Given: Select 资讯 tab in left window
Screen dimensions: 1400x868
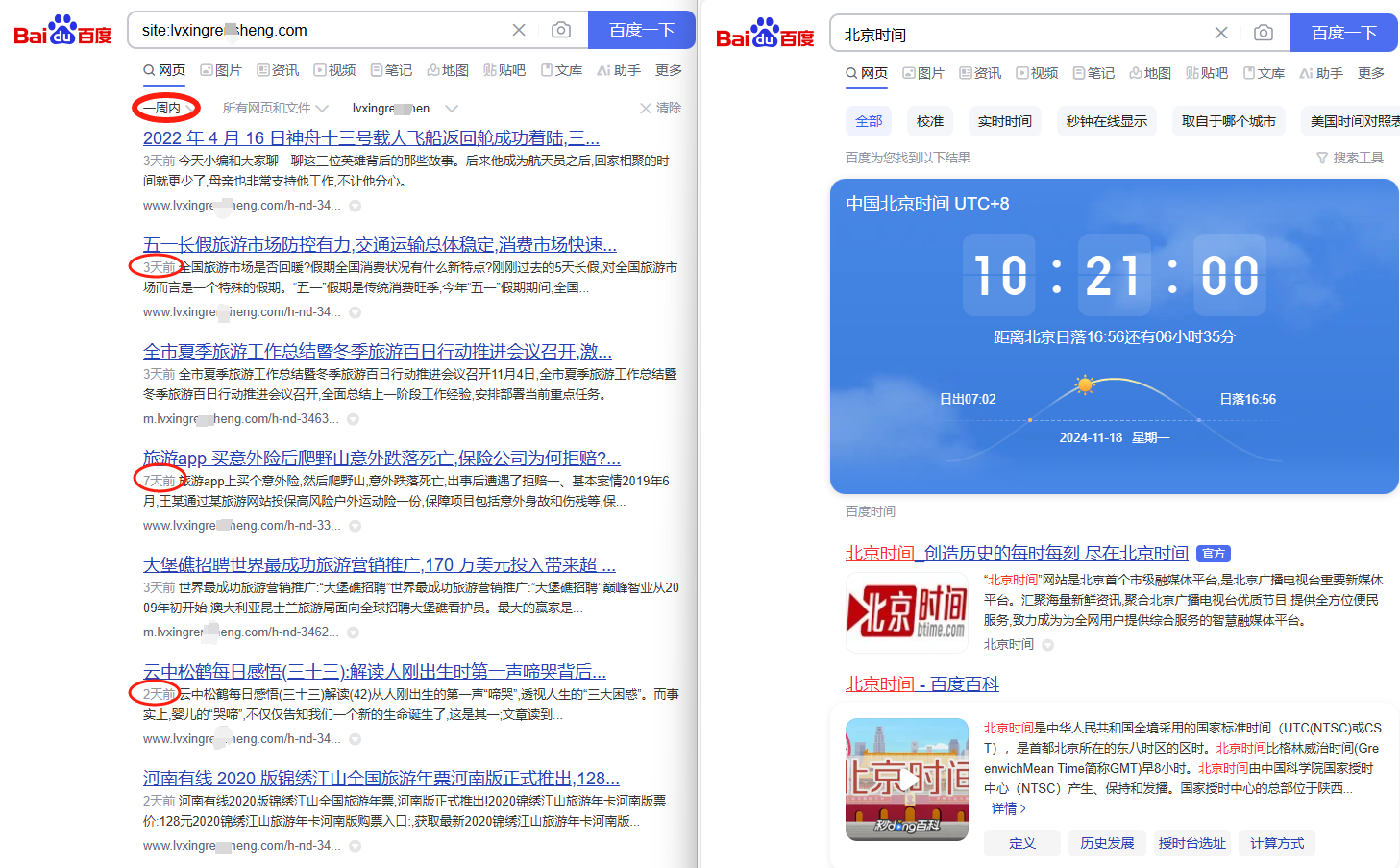Looking at the screenshot, I should 278,70.
